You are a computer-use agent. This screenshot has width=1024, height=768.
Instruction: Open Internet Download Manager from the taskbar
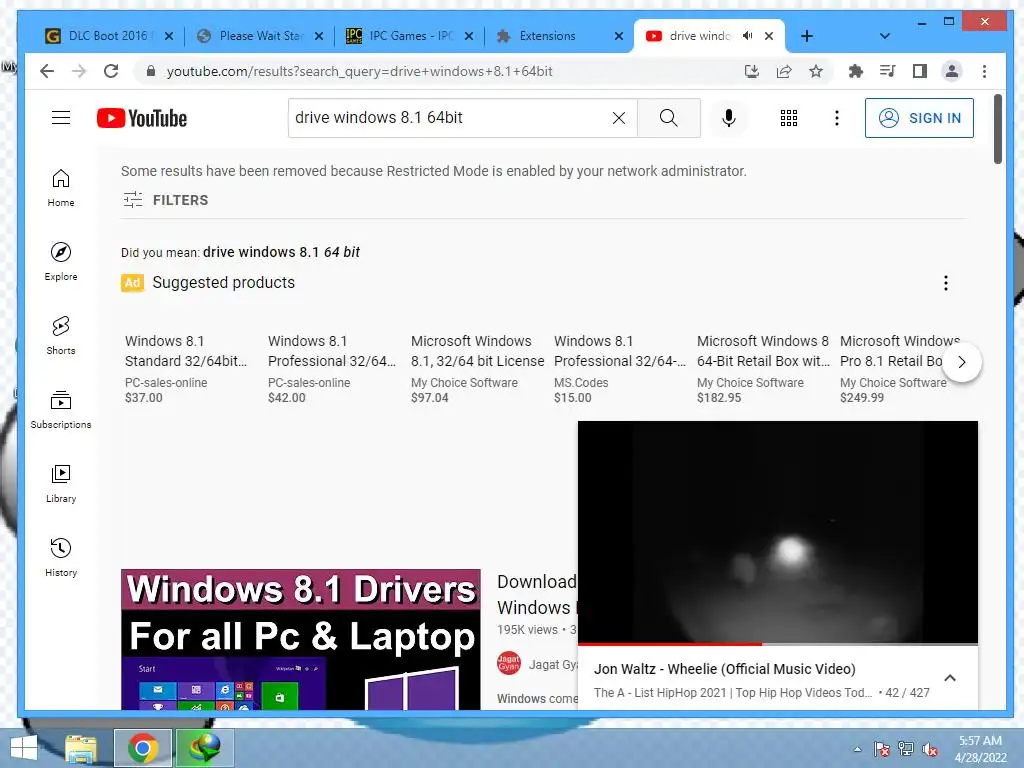(x=204, y=748)
